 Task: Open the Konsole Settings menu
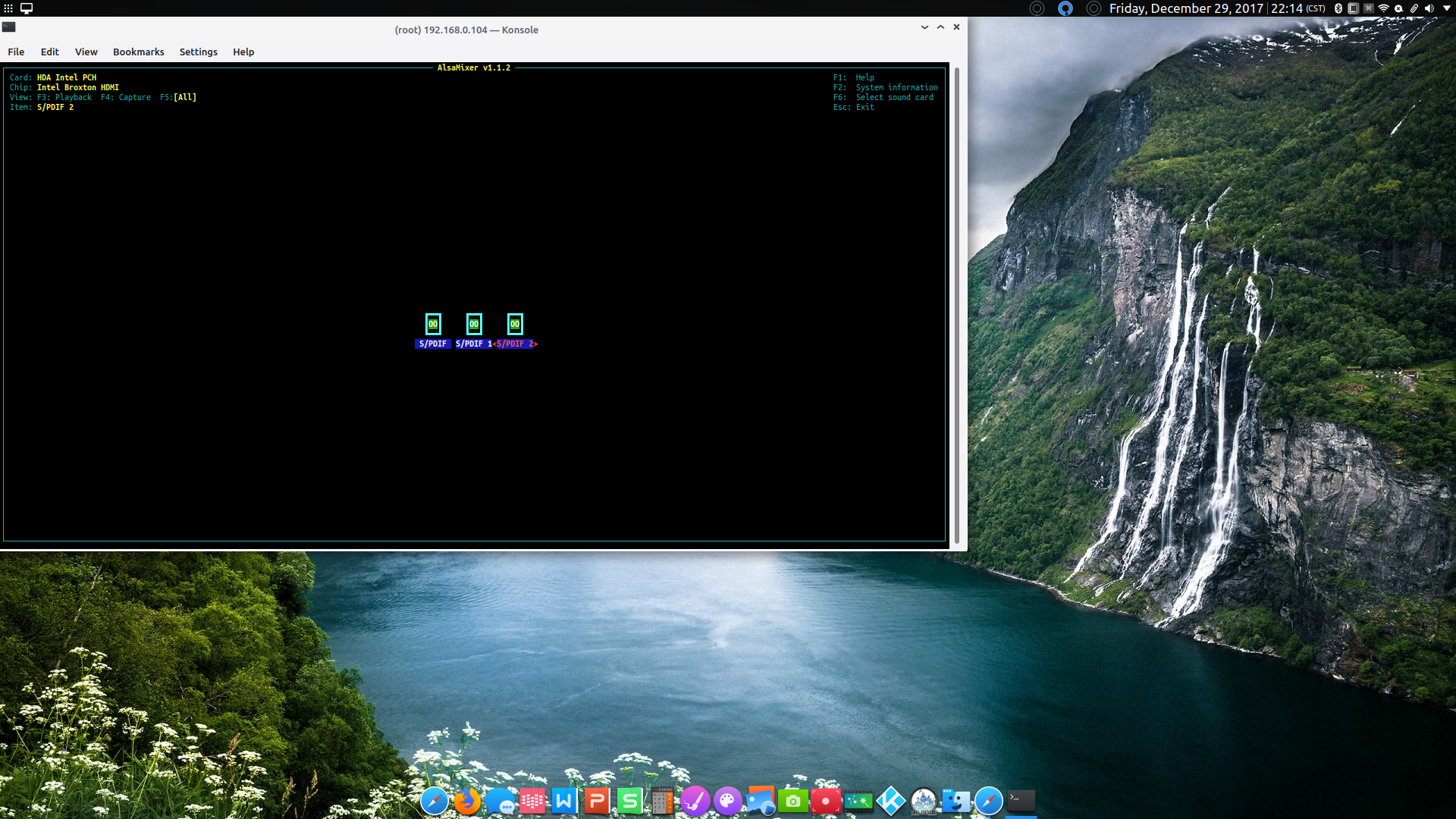pos(199,52)
